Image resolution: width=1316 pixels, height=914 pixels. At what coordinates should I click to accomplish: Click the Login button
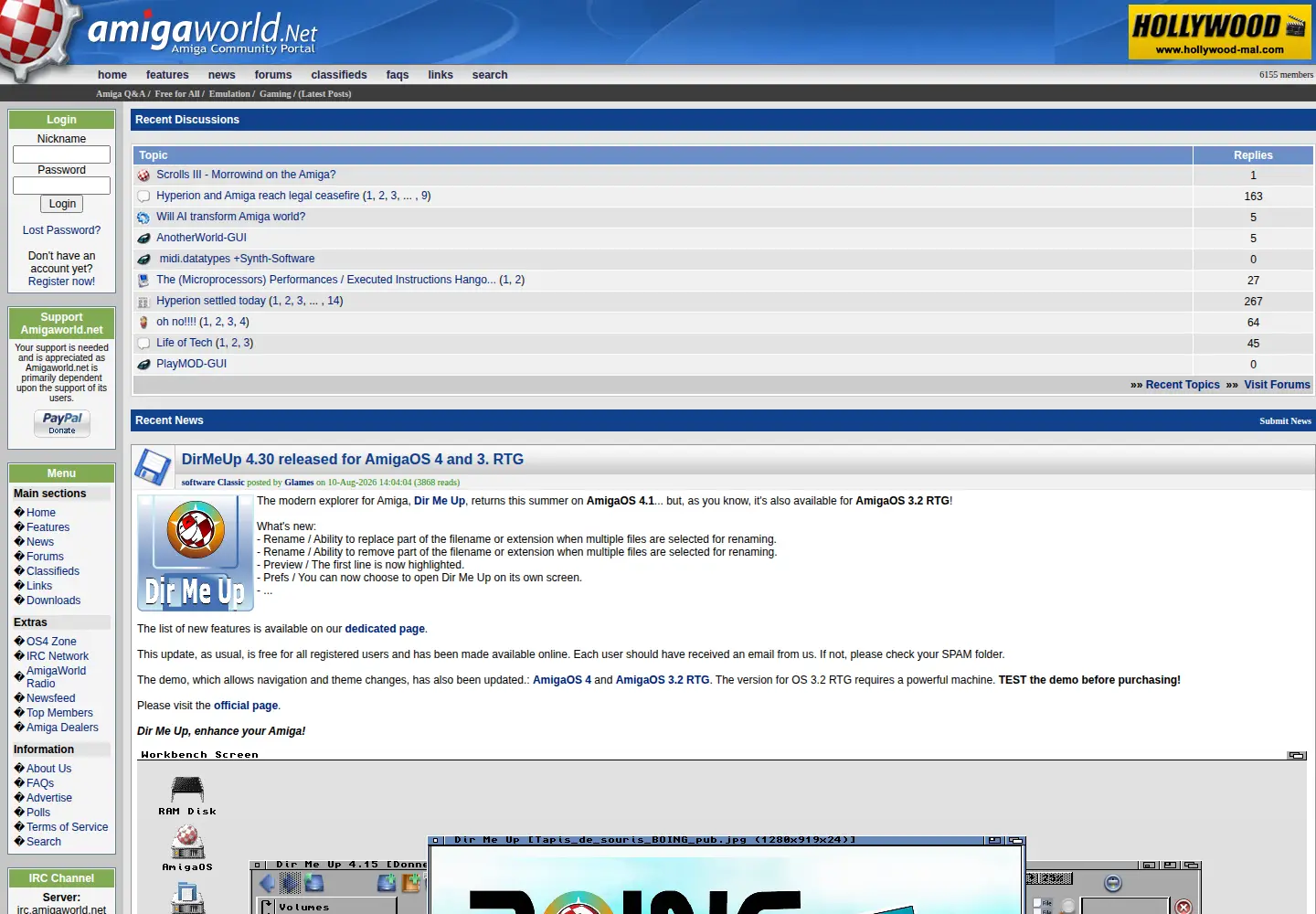click(62, 204)
